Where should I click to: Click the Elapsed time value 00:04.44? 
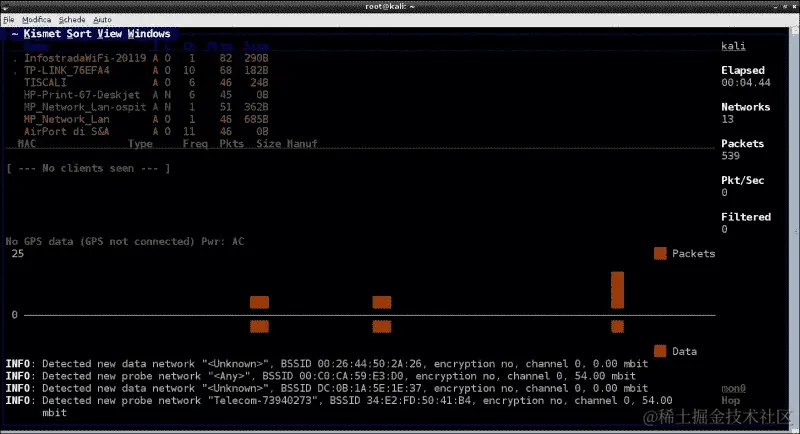pos(746,83)
